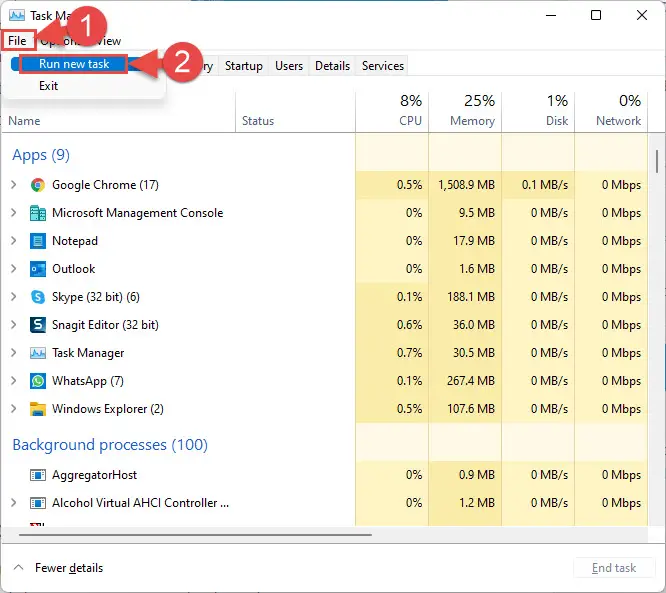
Task: Click the Alcohol Virtual AHCI Controller icon
Action: pos(38,503)
